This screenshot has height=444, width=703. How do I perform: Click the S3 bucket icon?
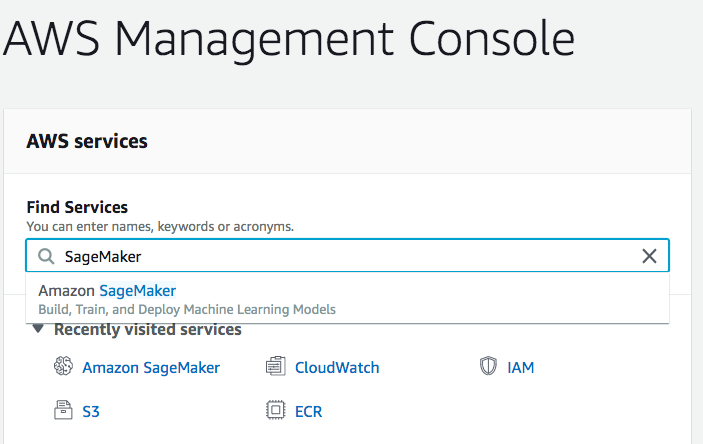click(63, 410)
